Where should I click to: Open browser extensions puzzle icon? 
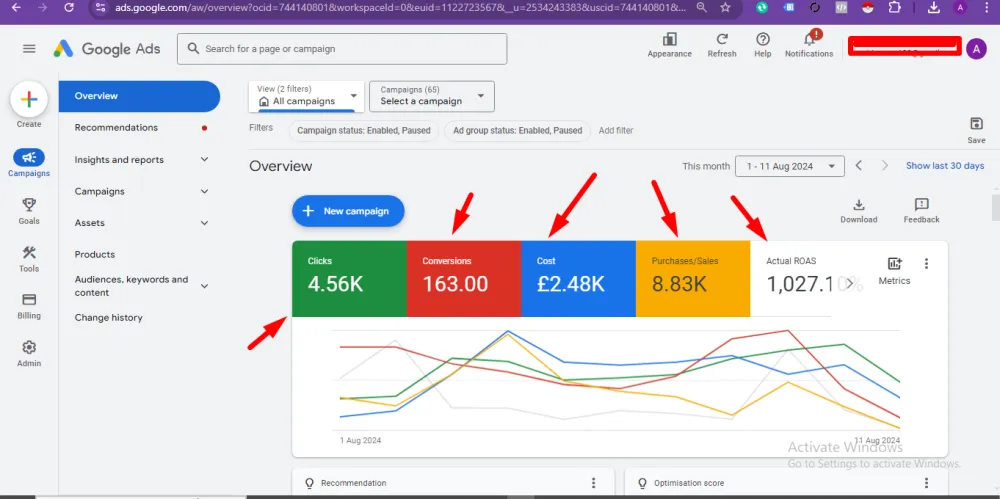tap(895, 8)
